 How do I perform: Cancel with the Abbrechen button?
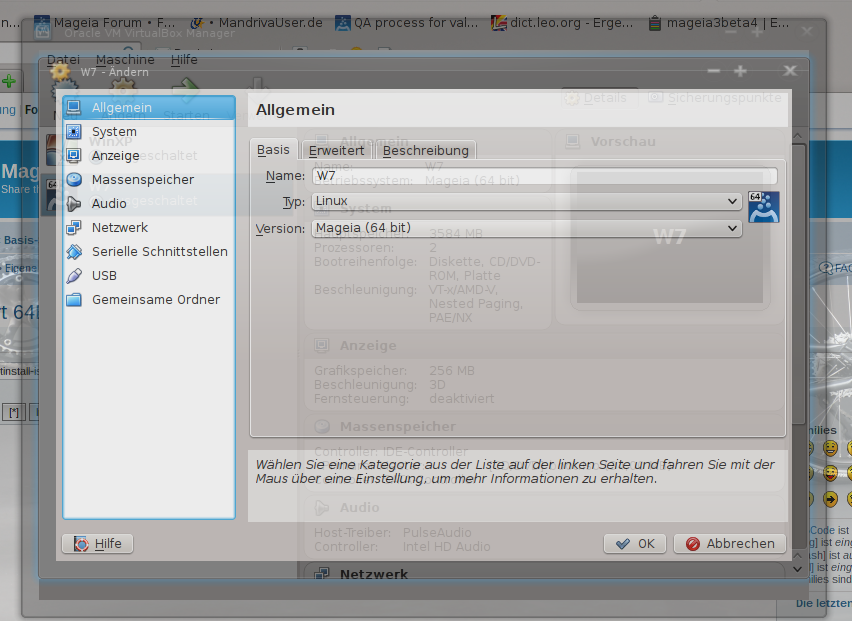tap(730, 543)
